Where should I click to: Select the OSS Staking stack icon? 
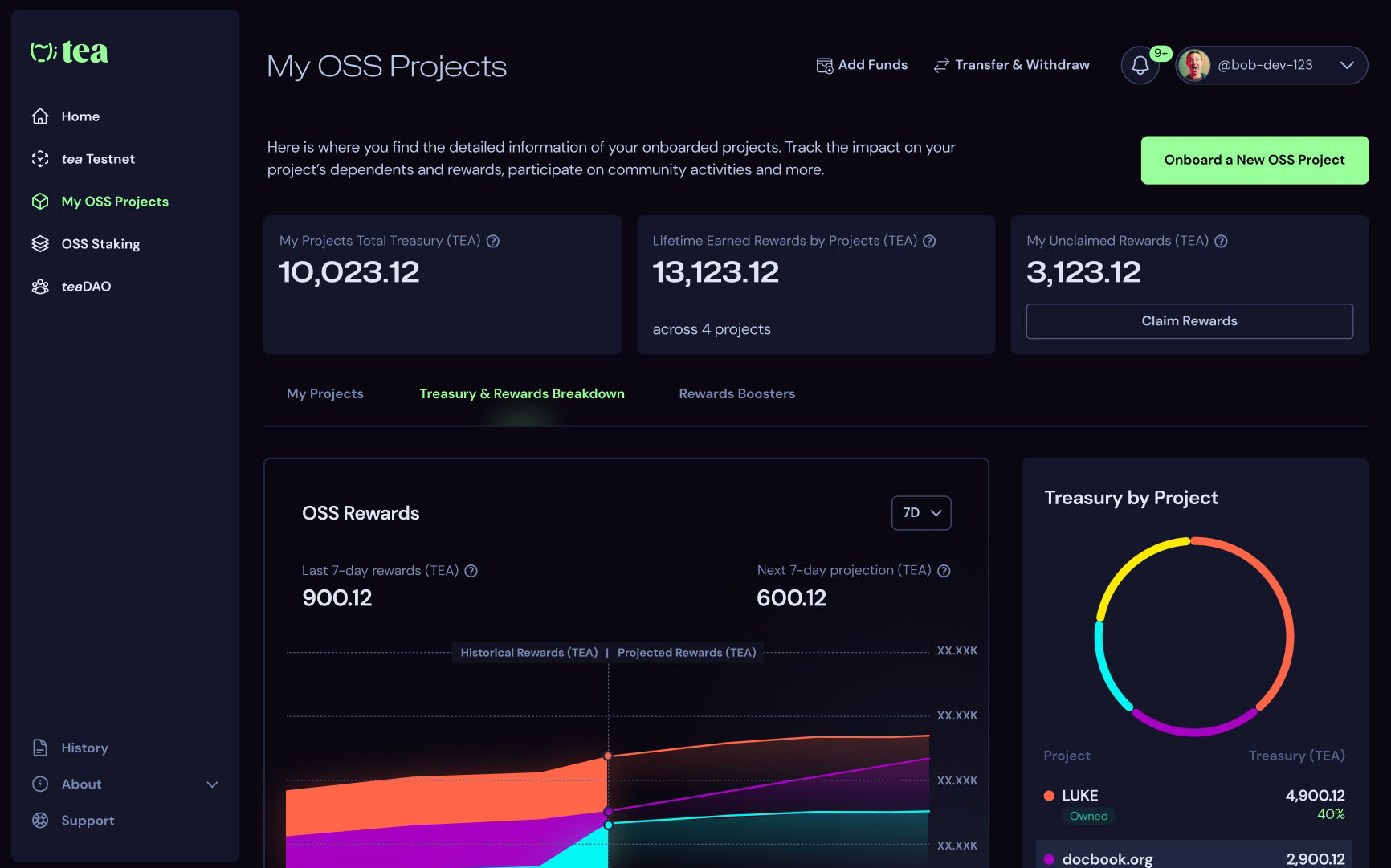41,243
